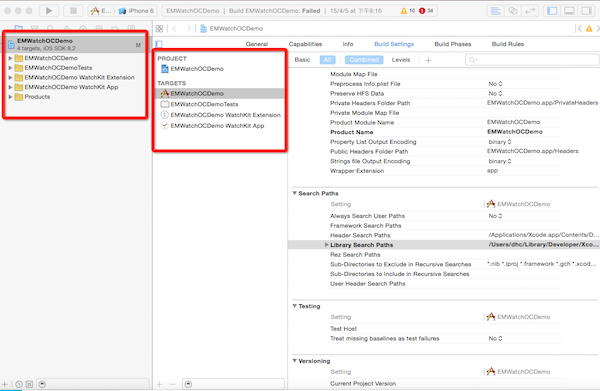Select the Basic settings filter
The height and width of the screenshot is (391, 600).
302,60
